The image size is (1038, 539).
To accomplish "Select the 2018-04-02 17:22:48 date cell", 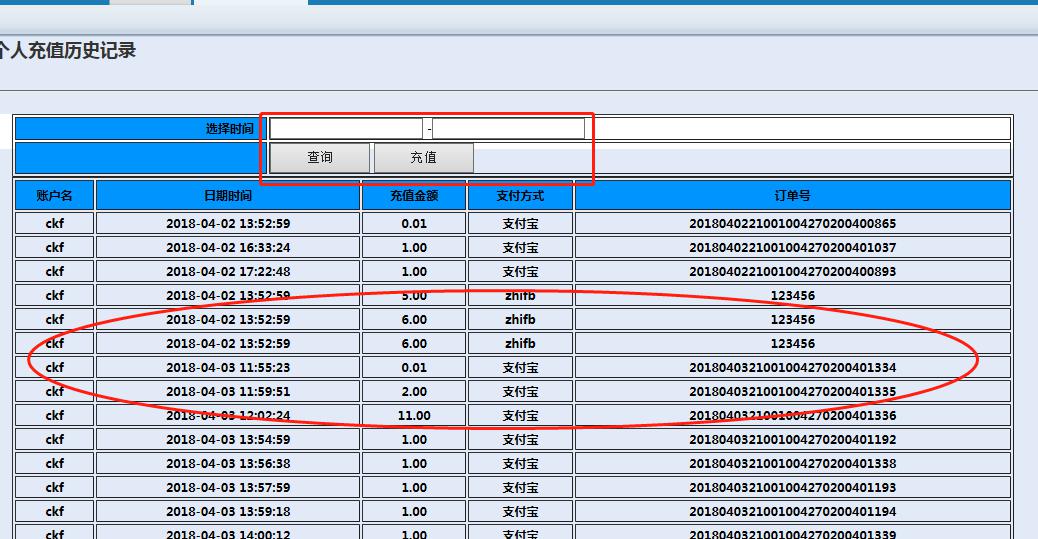I will point(228,272).
